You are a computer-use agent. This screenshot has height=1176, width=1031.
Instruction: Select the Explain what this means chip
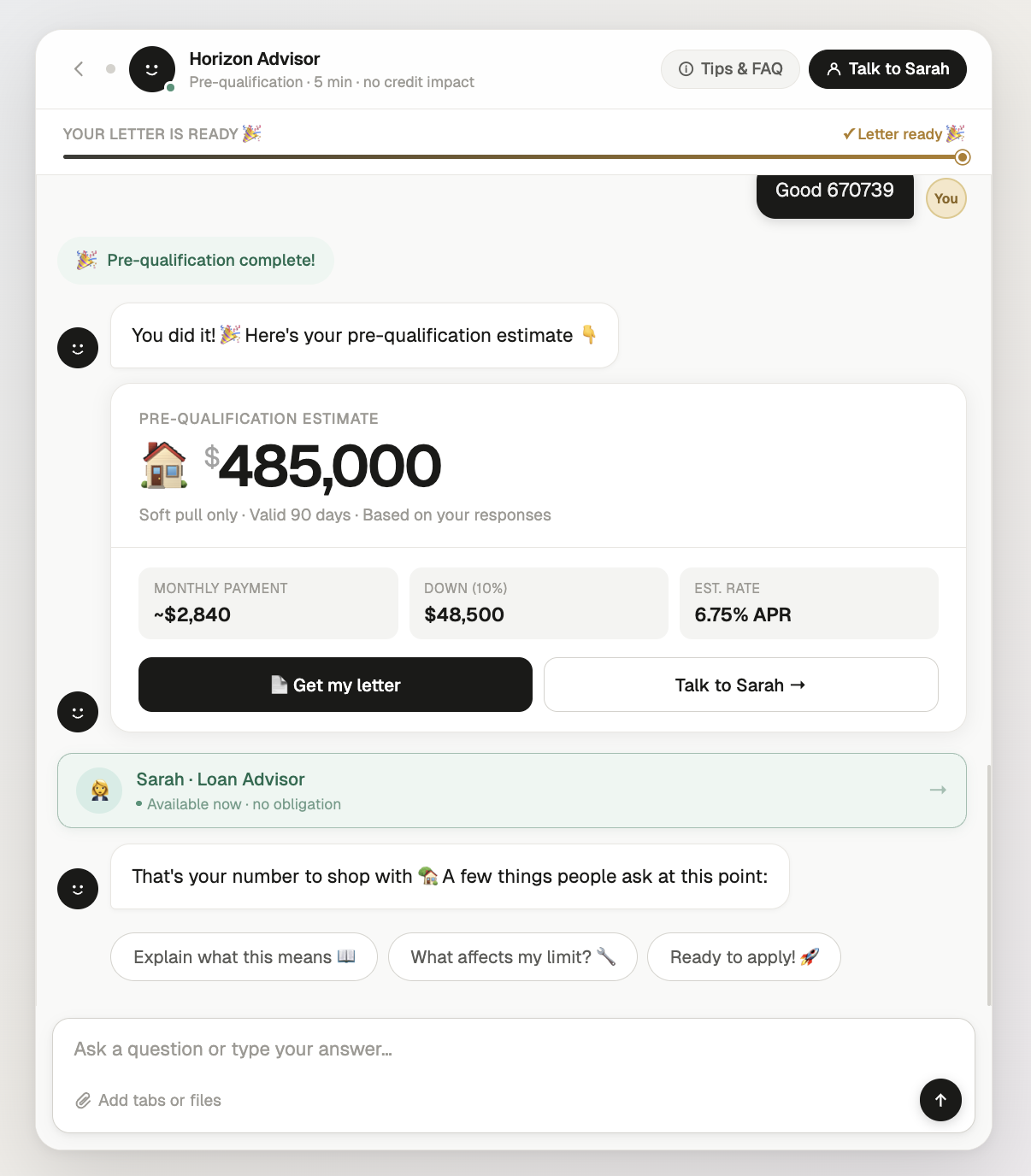(244, 956)
